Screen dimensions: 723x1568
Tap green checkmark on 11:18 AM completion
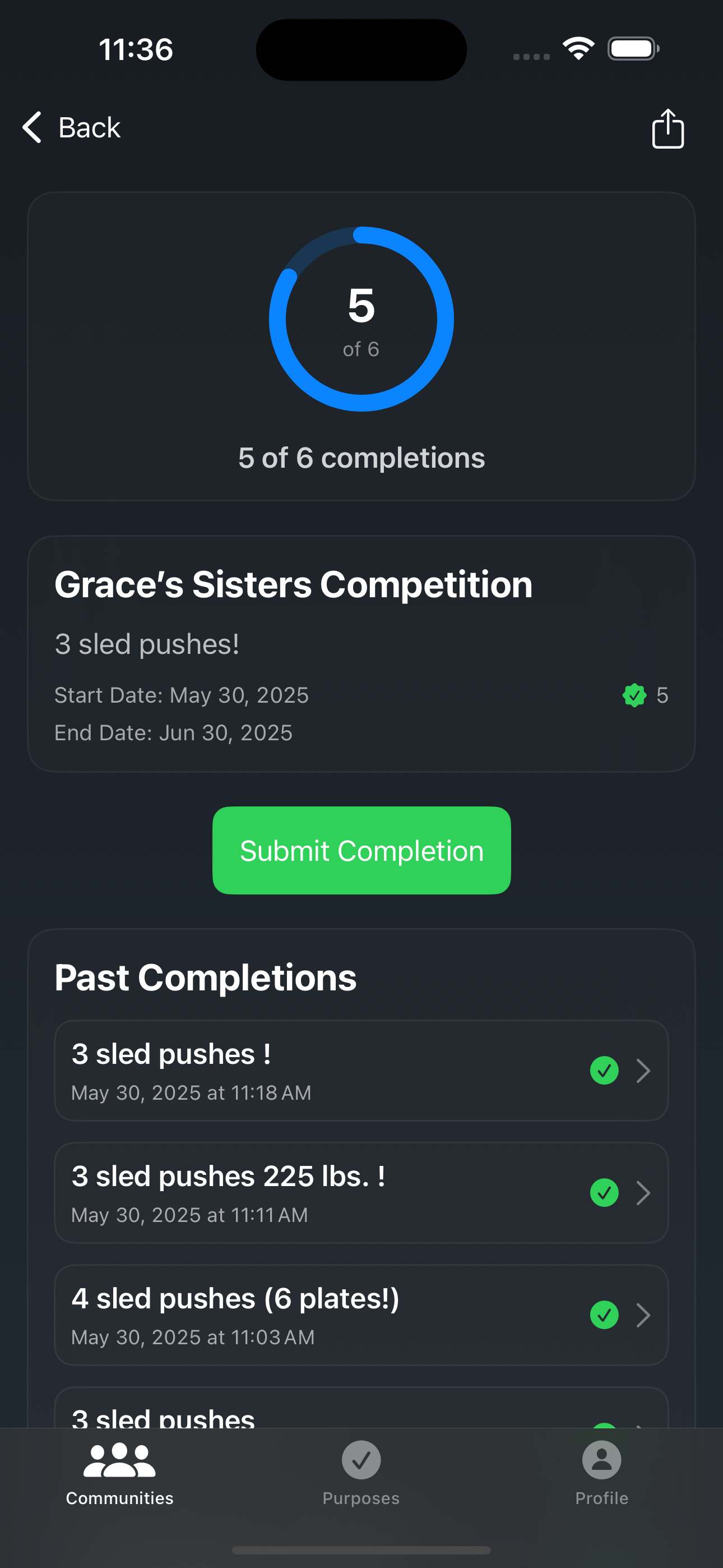[604, 1070]
